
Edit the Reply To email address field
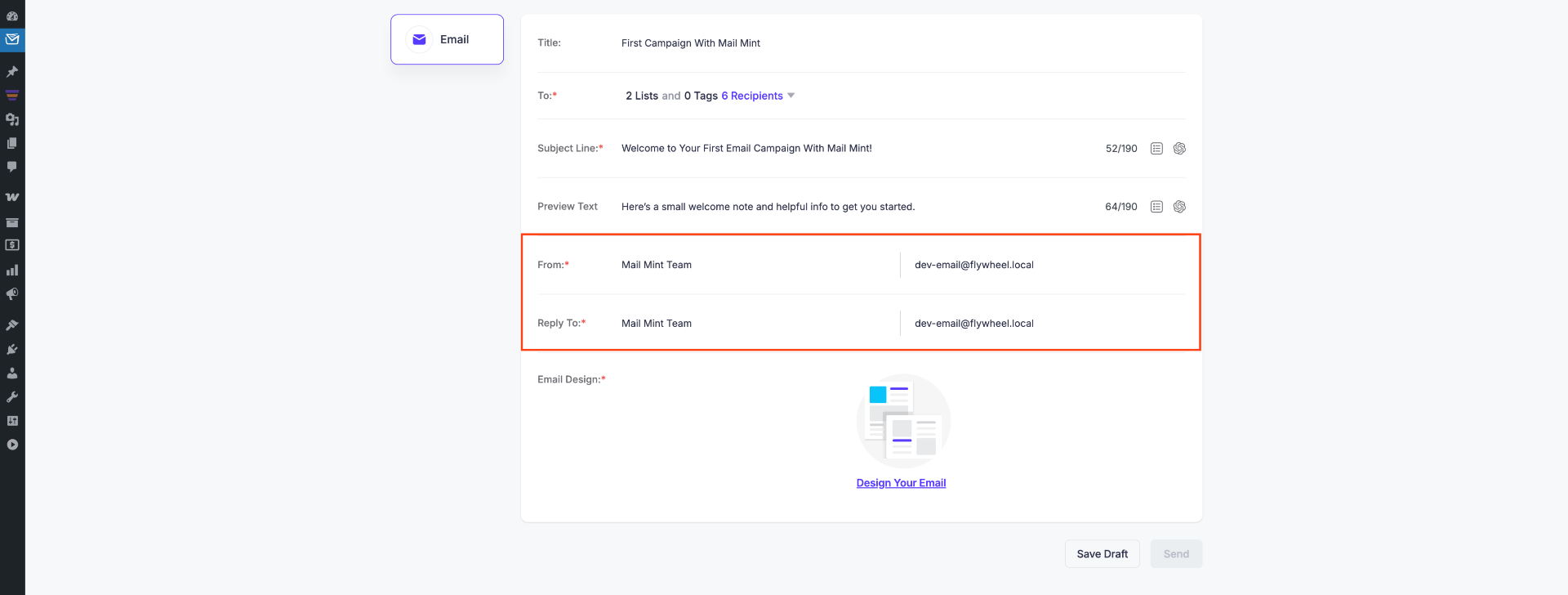click(x=1049, y=324)
